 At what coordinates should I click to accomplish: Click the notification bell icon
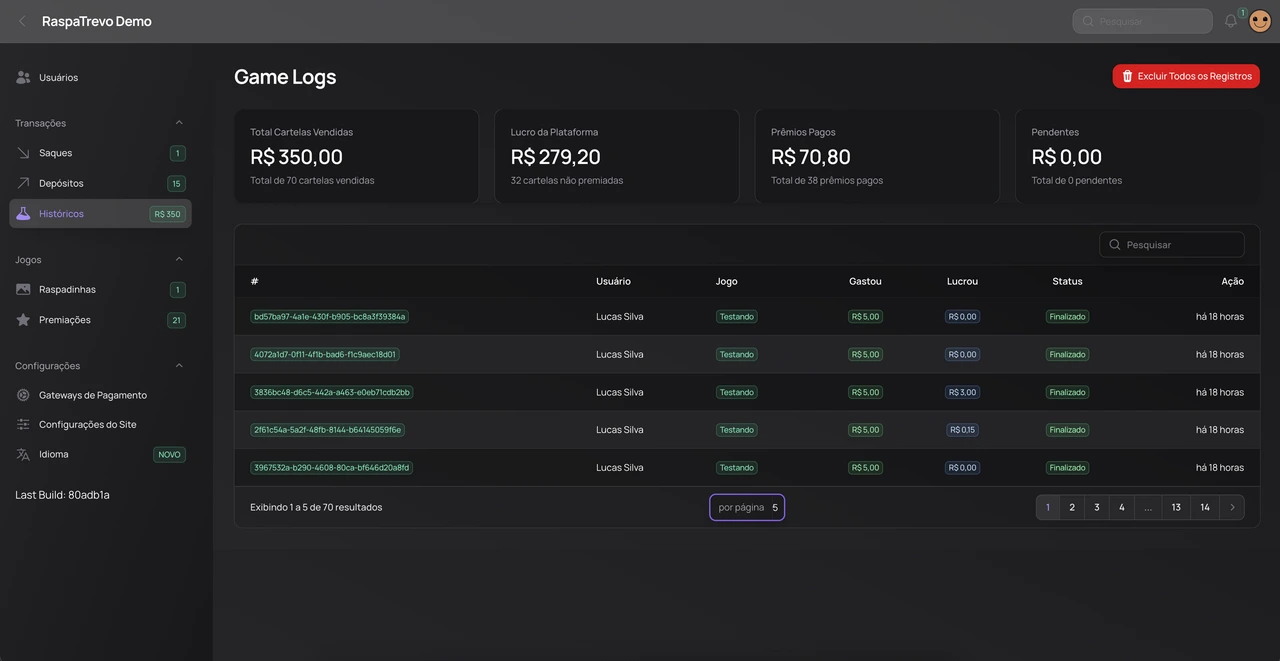pos(1229,19)
